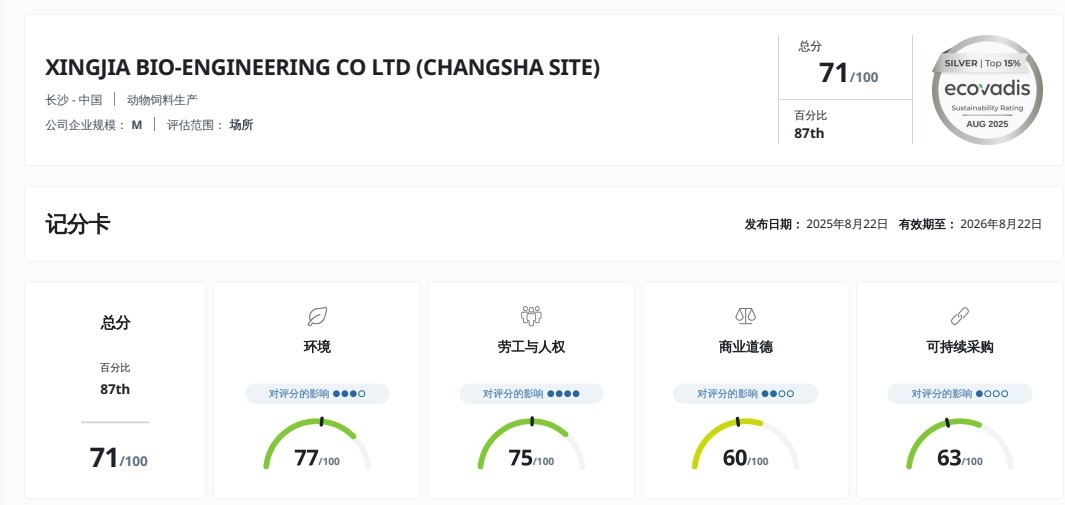This screenshot has width=1065, height=505.
Task: Click the EcoVadis Silver medal badge
Action: pyautogui.click(x=986, y=90)
